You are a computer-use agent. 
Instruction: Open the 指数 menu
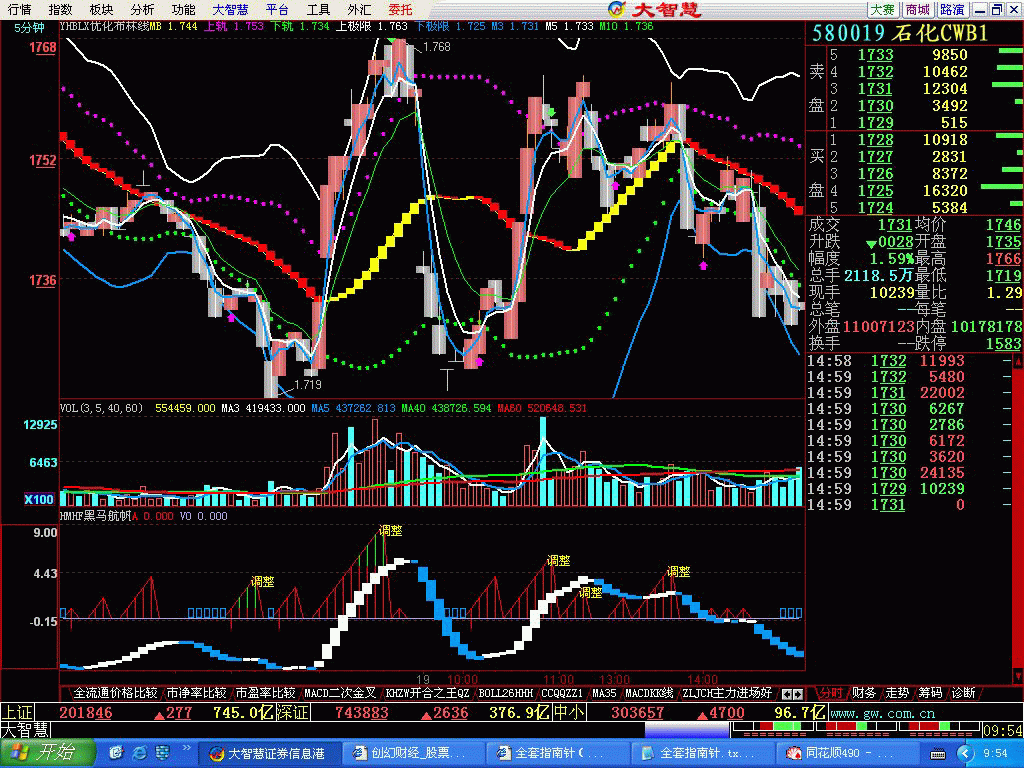61,9
